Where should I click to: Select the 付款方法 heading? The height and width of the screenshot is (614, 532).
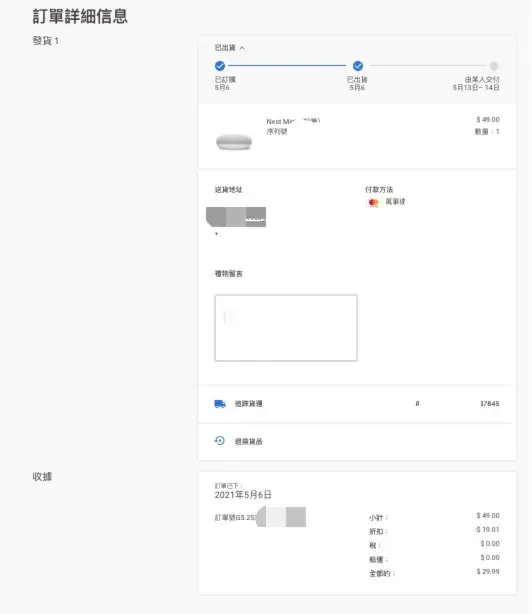point(379,190)
